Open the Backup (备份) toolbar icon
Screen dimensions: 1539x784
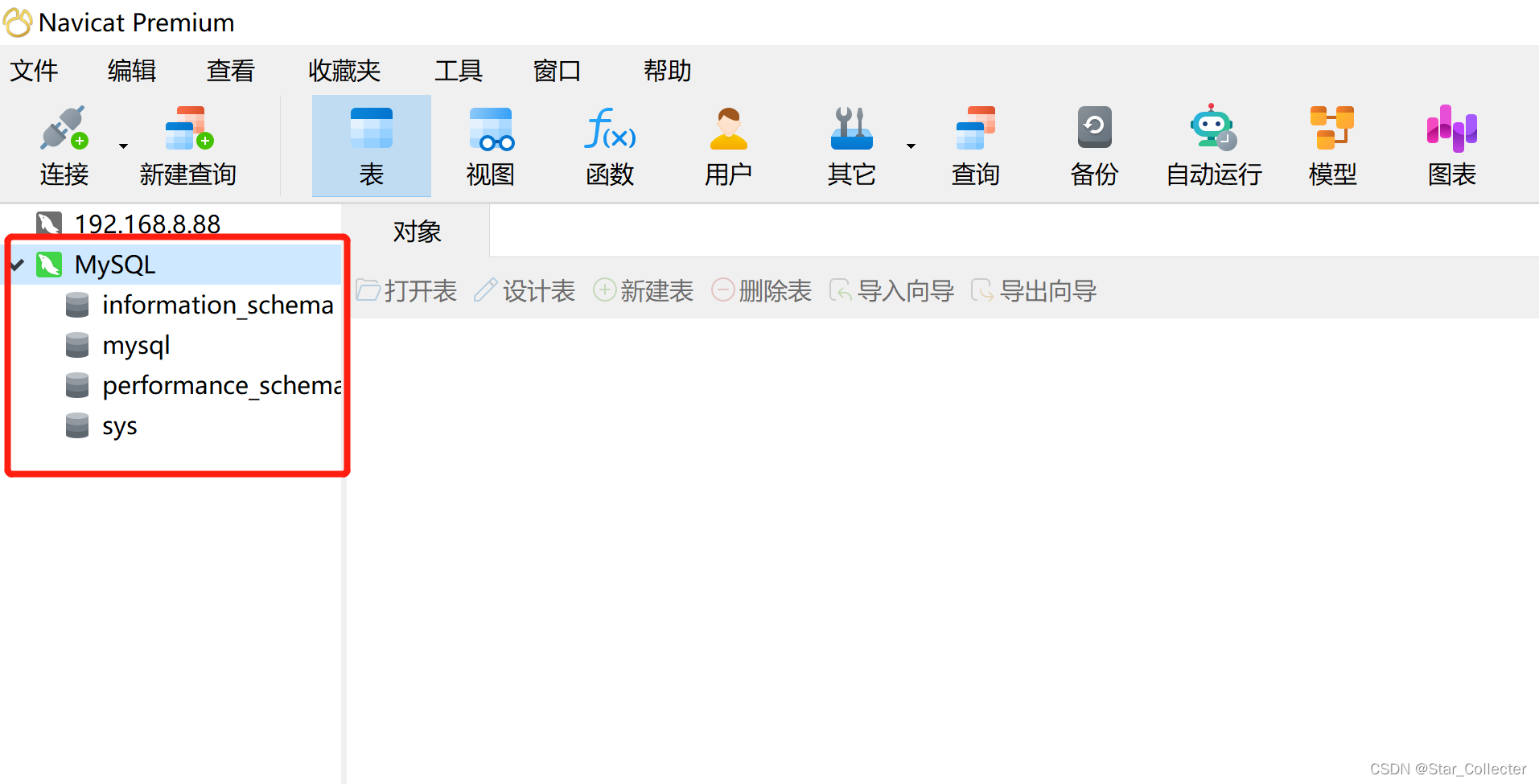click(1094, 127)
